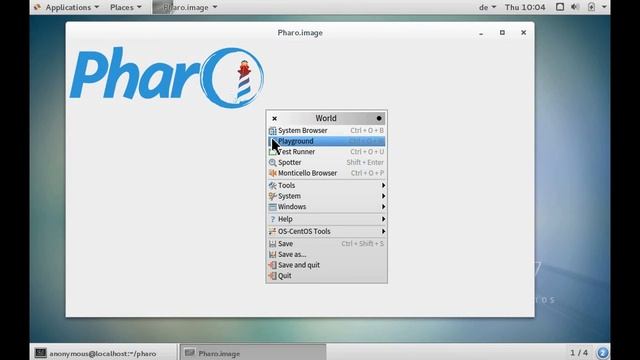Open the de keyboard layout dropdown
This screenshot has height=360, width=640.
487,7
